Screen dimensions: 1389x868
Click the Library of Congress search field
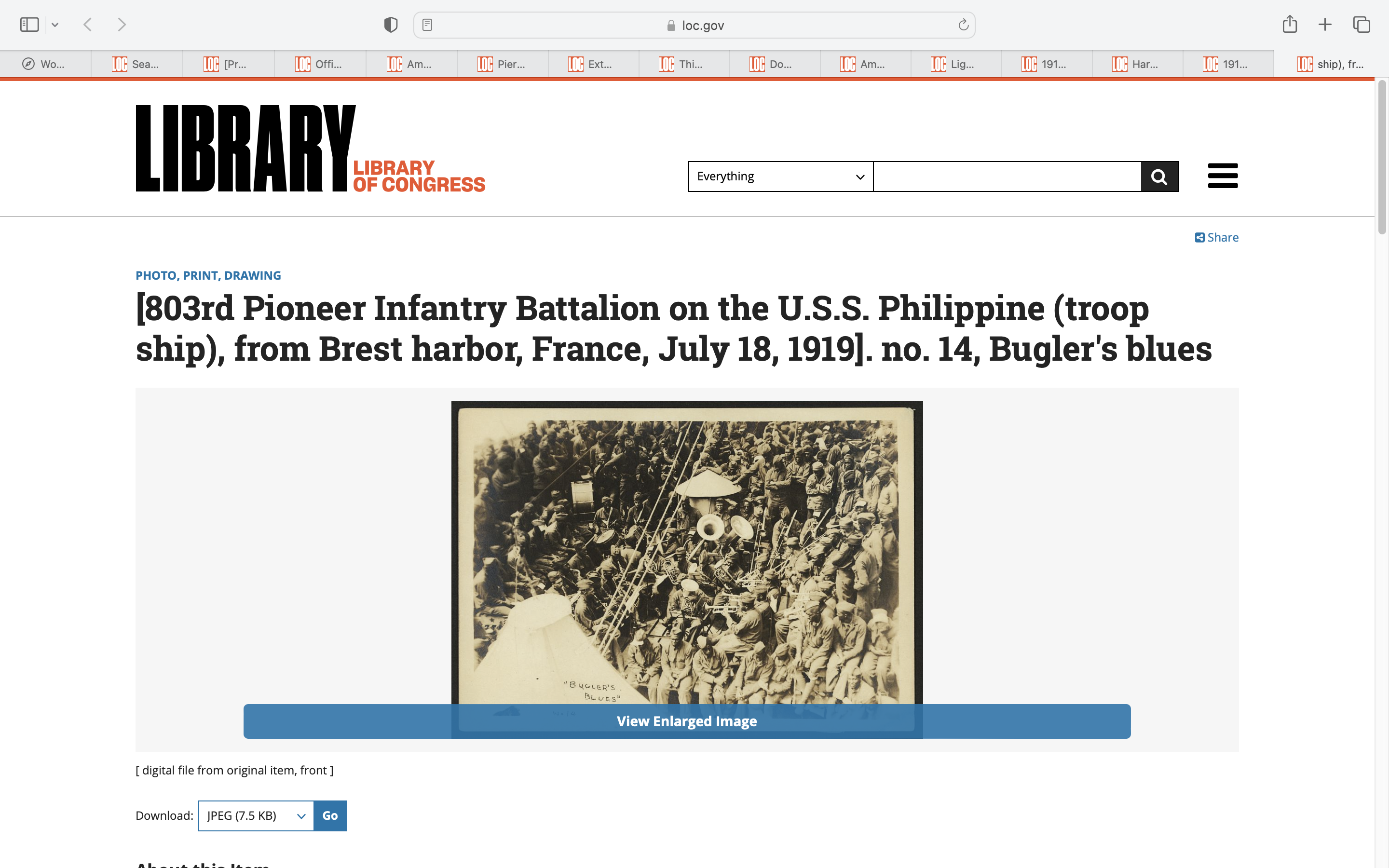(1007, 177)
